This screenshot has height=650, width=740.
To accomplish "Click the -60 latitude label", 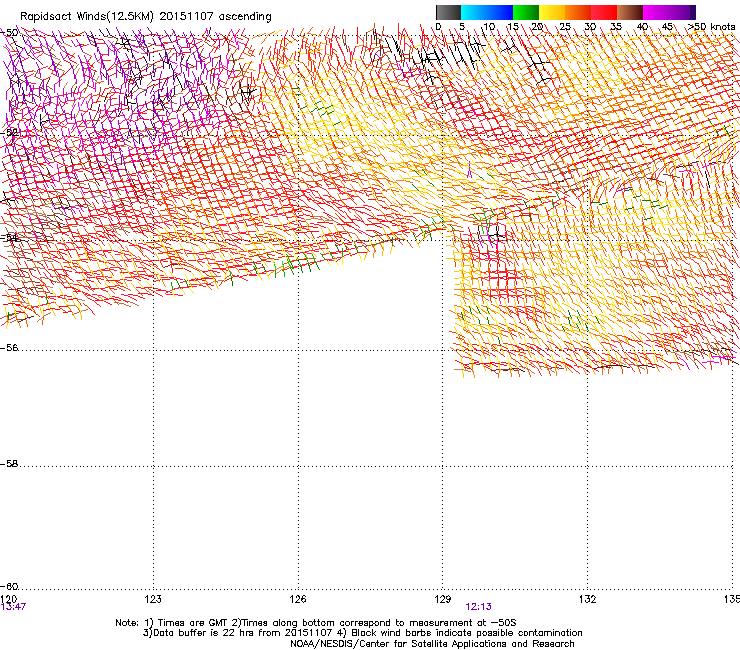I will (x=9, y=587).
